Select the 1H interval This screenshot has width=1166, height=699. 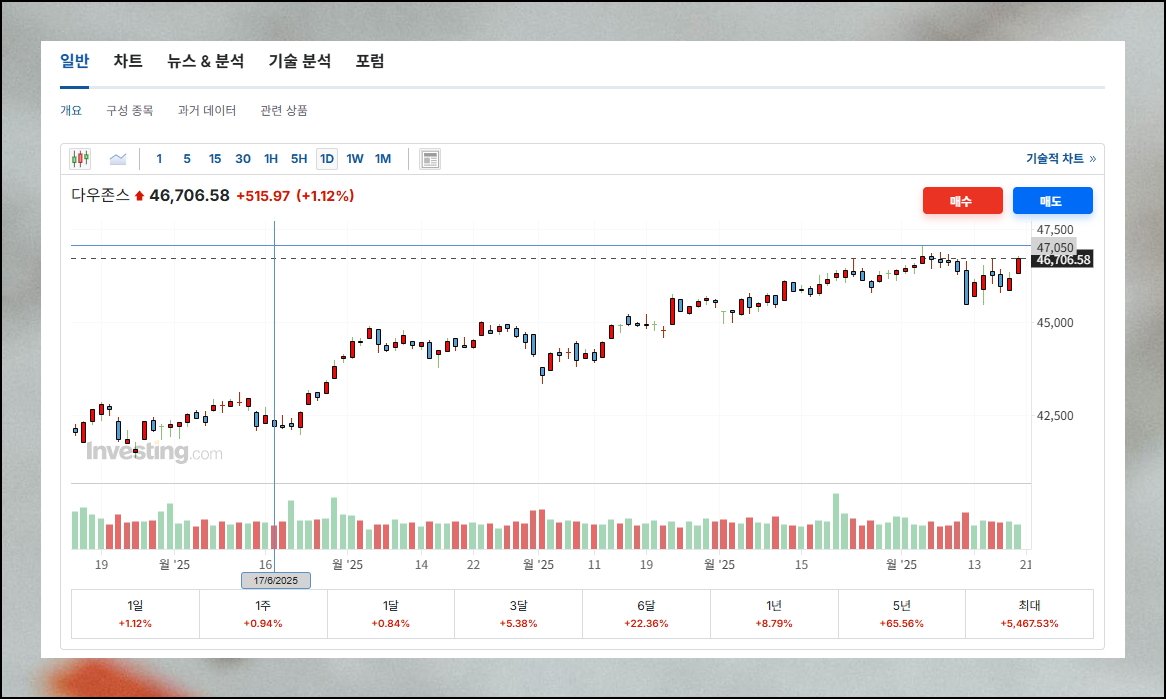click(x=271, y=158)
